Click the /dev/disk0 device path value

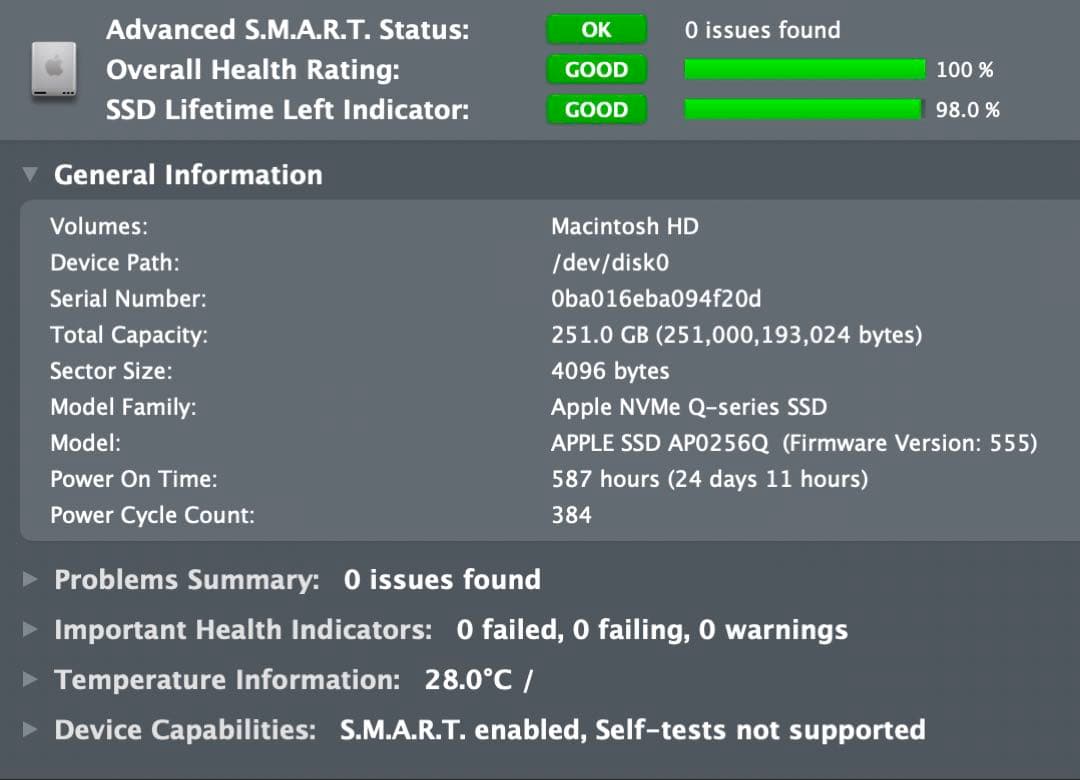pyautogui.click(x=609, y=263)
